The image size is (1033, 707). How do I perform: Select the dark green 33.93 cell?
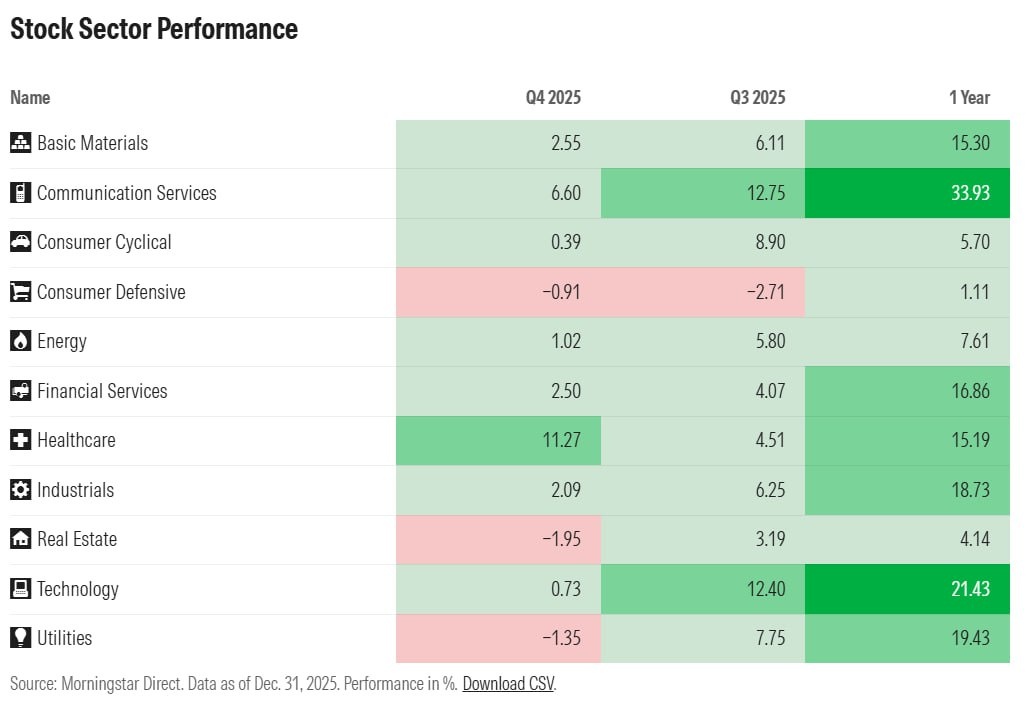(907, 193)
